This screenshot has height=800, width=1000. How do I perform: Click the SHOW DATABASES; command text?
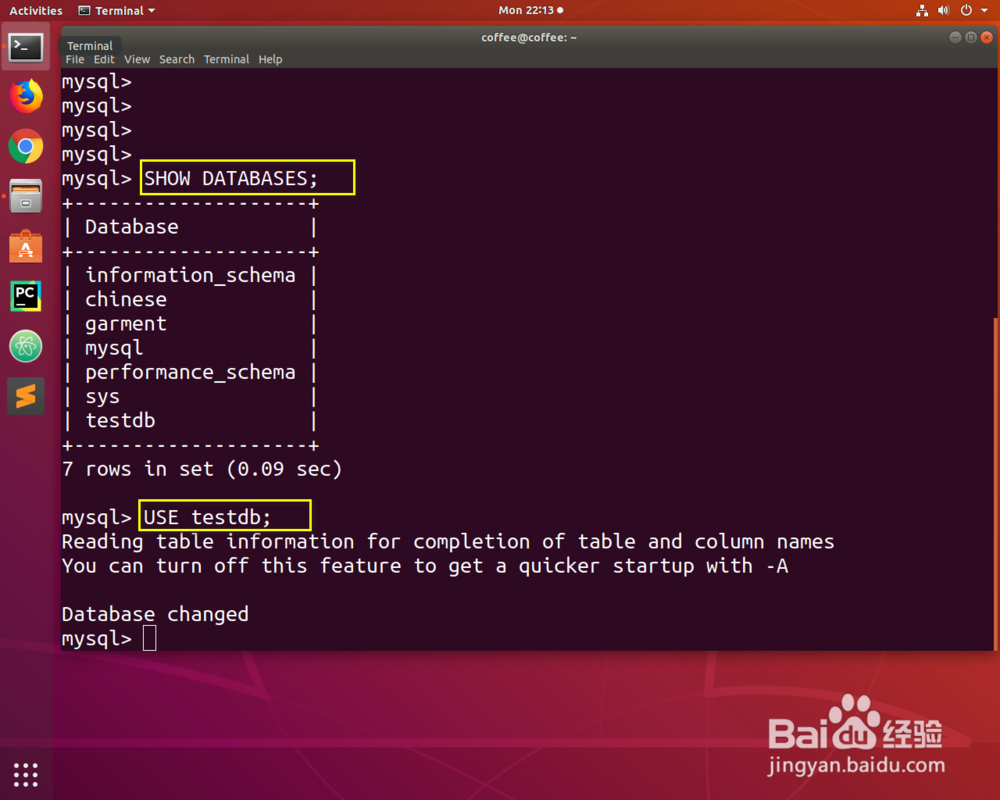(230, 178)
